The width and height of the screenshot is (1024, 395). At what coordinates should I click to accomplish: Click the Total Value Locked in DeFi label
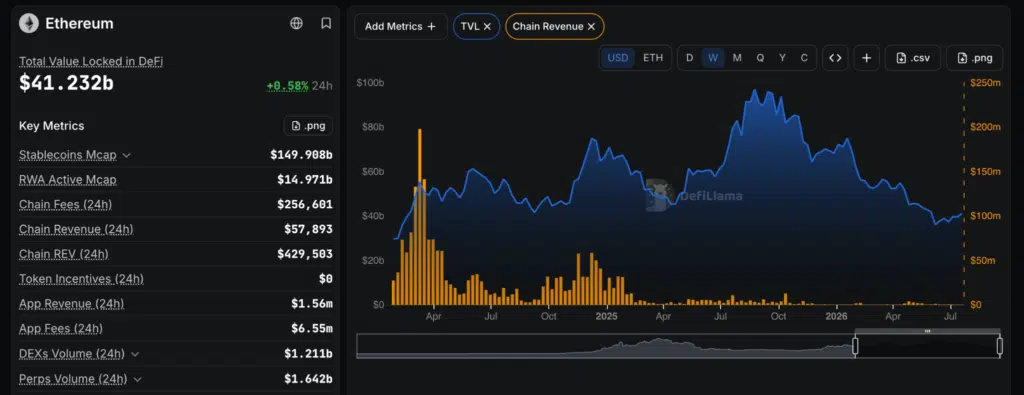pyautogui.click(x=91, y=61)
